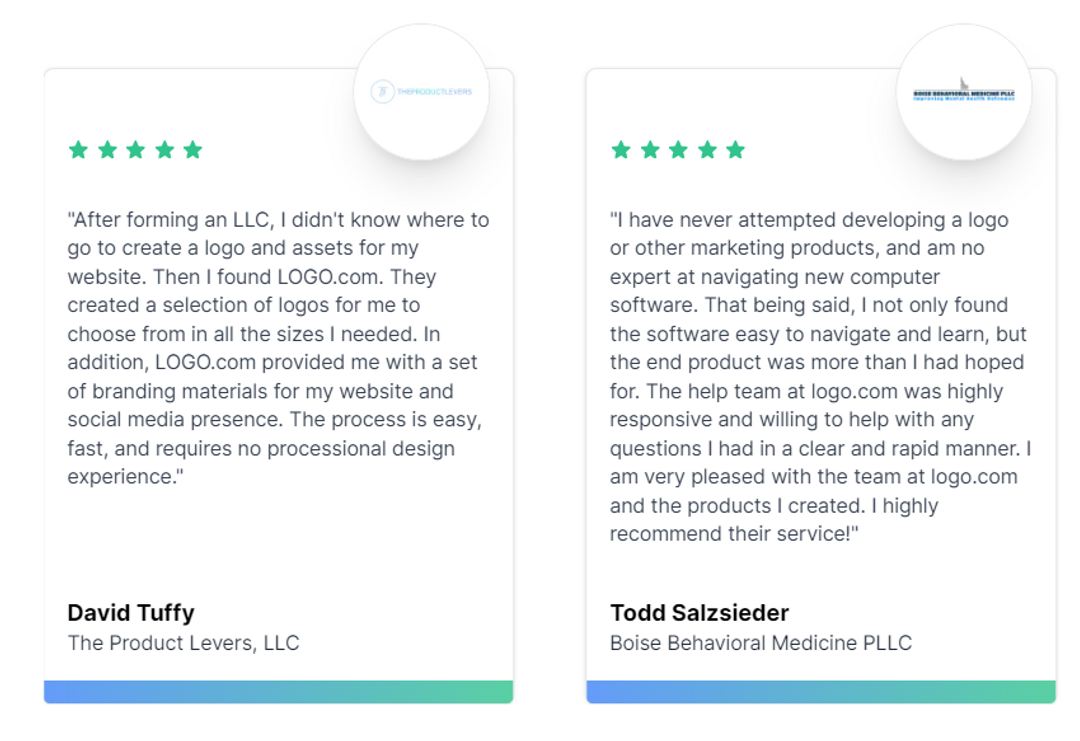Click first star in Todd Salzsieder's rating
This screenshot has height=741, width=1080.
point(621,149)
